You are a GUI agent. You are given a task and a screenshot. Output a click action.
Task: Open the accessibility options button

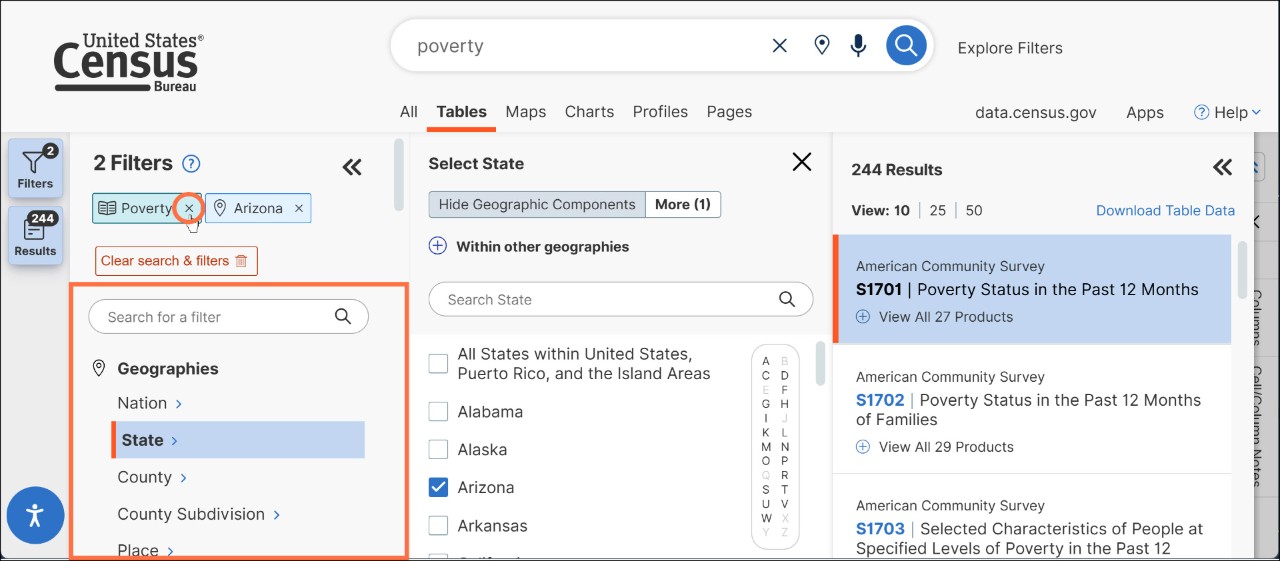(35, 515)
